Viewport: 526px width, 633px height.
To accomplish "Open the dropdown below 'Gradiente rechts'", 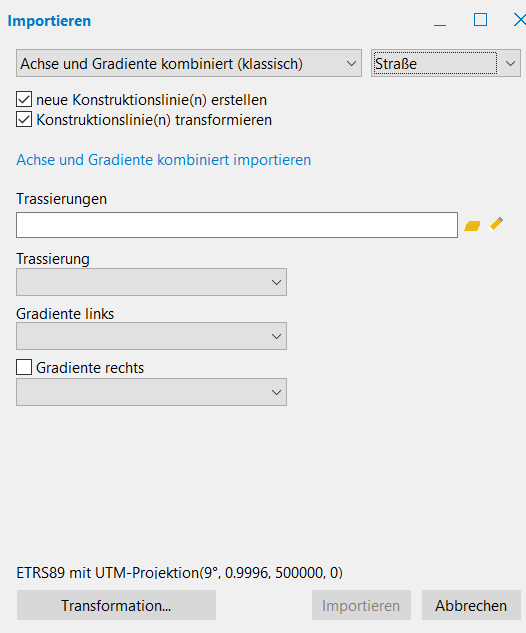I will click(151, 392).
